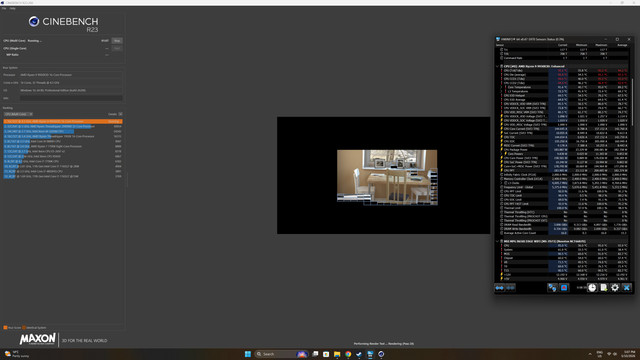
Task: Select the Chipset temperature sensor row
Action: tap(564, 258)
